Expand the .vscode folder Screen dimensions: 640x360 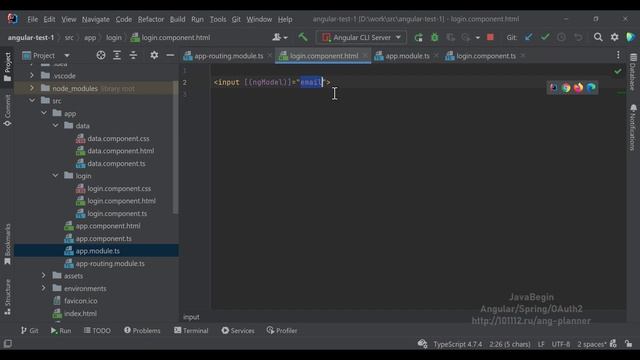pos(32,76)
